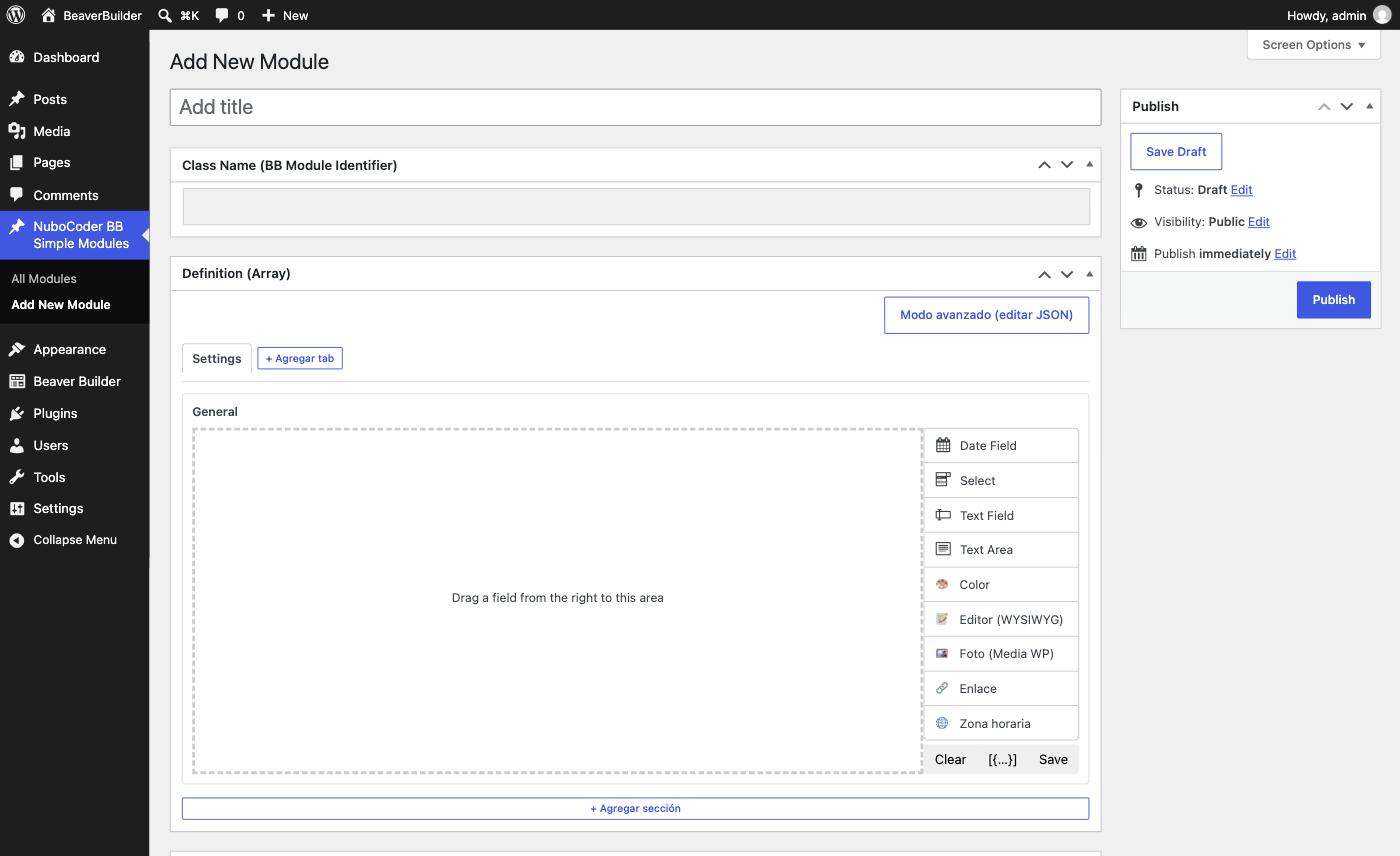
Task: Click the Date Field label text
Action: point(988,446)
